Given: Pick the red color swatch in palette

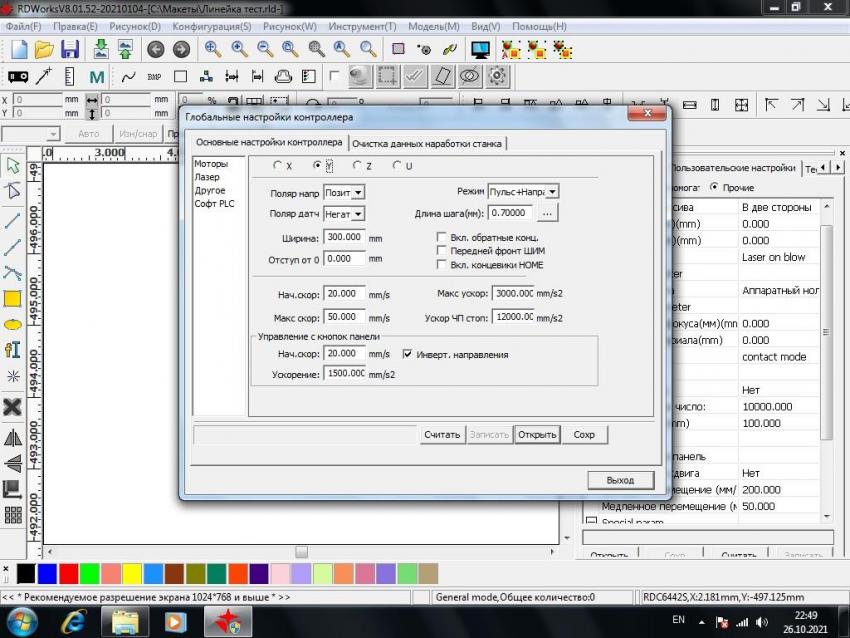Looking at the screenshot, I should [x=68, y=573].
